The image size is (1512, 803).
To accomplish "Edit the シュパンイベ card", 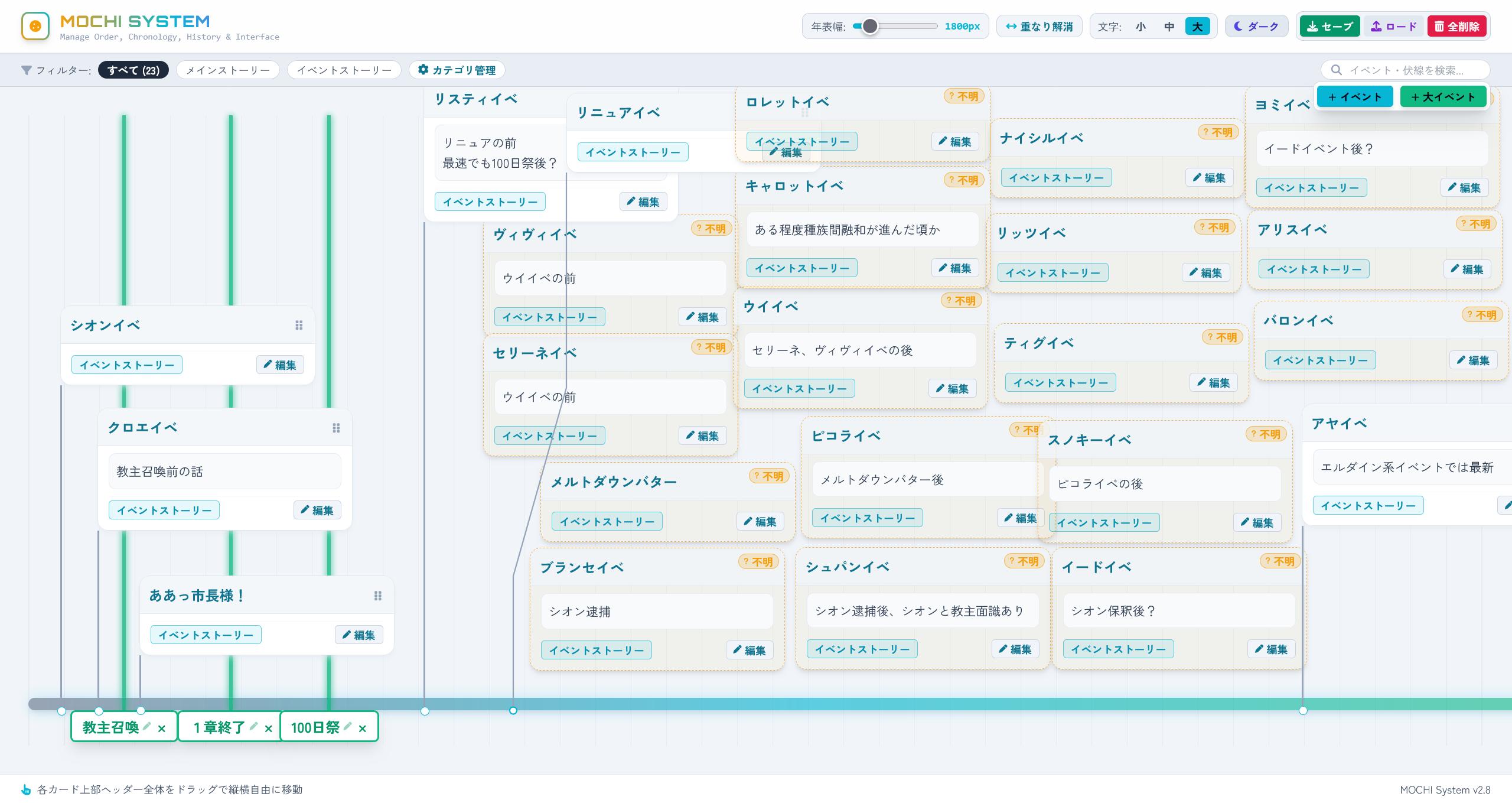I will 1015,649.
